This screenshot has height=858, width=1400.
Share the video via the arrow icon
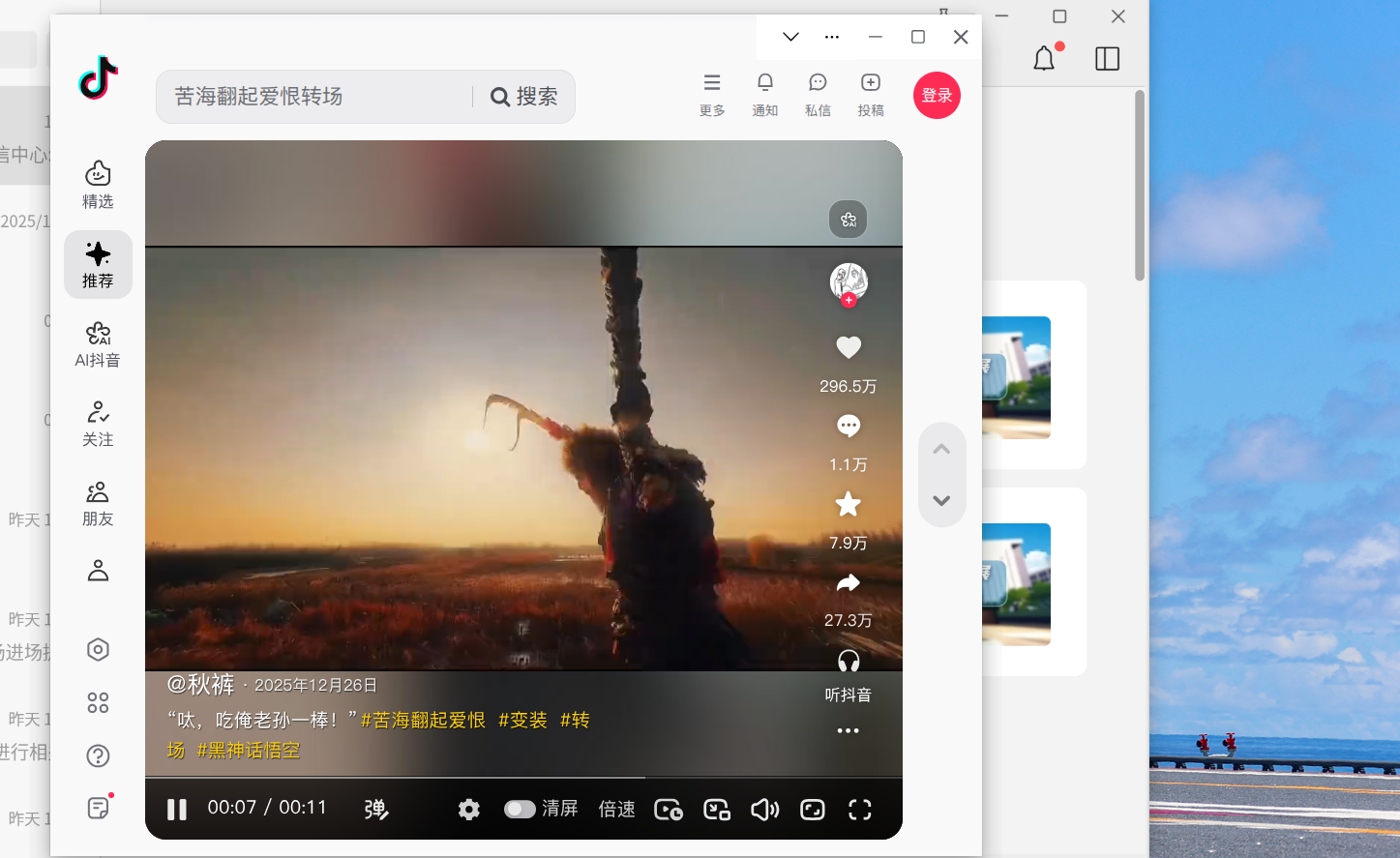click(849, 582)
